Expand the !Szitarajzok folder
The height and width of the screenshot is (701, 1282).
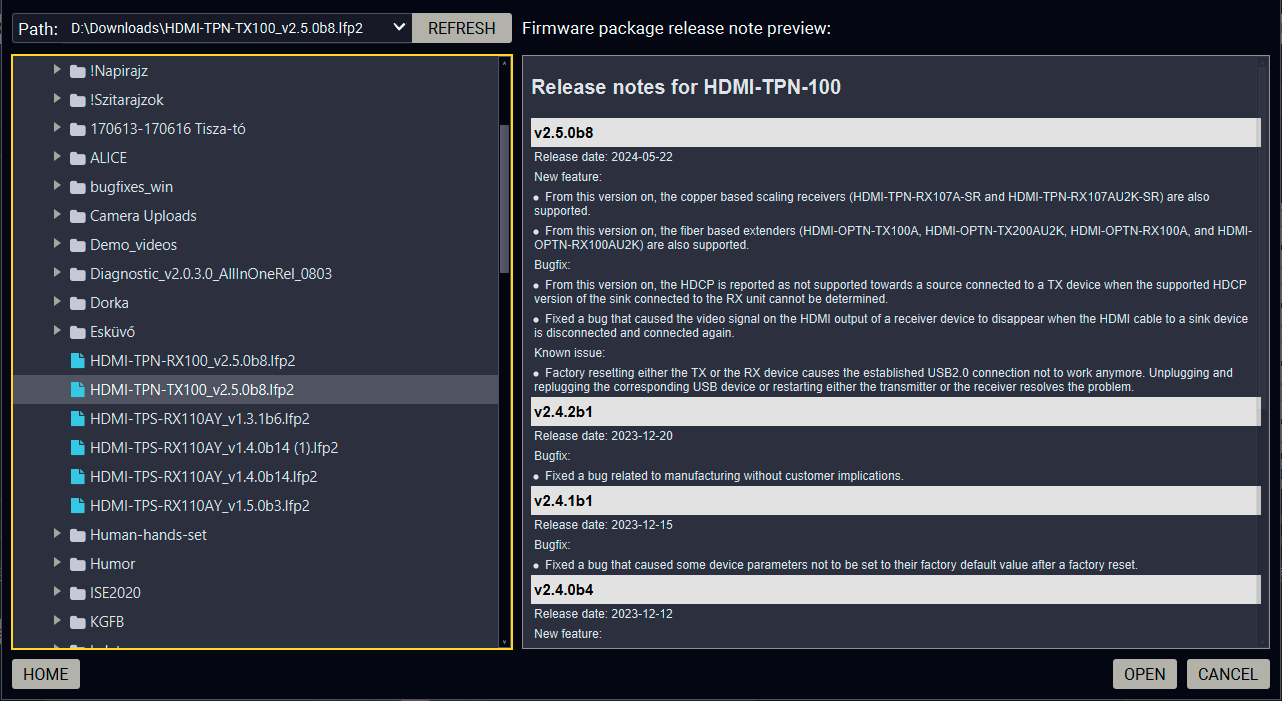click(x=57, y=100)
